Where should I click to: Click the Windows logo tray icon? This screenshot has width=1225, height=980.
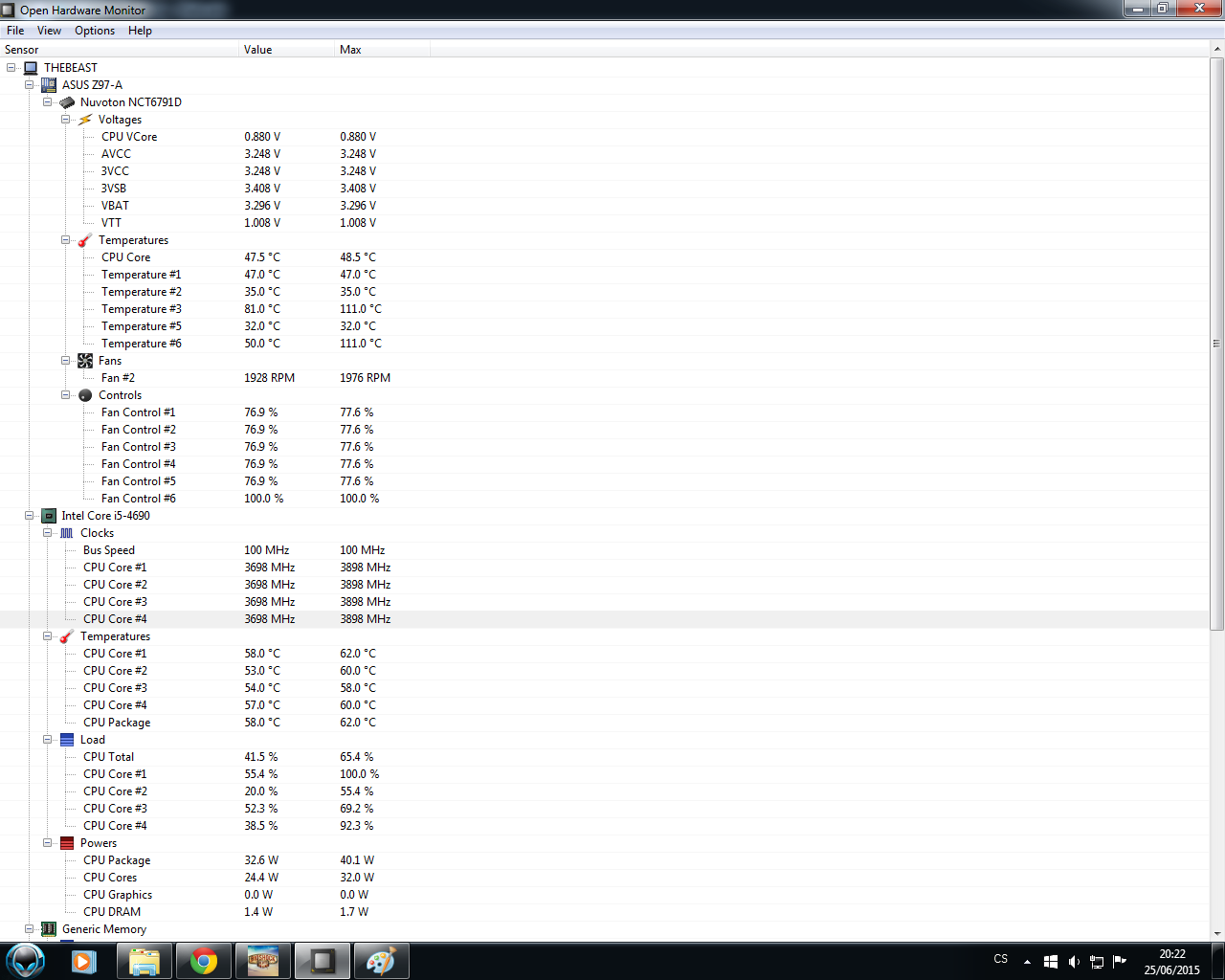[1051, 962]
